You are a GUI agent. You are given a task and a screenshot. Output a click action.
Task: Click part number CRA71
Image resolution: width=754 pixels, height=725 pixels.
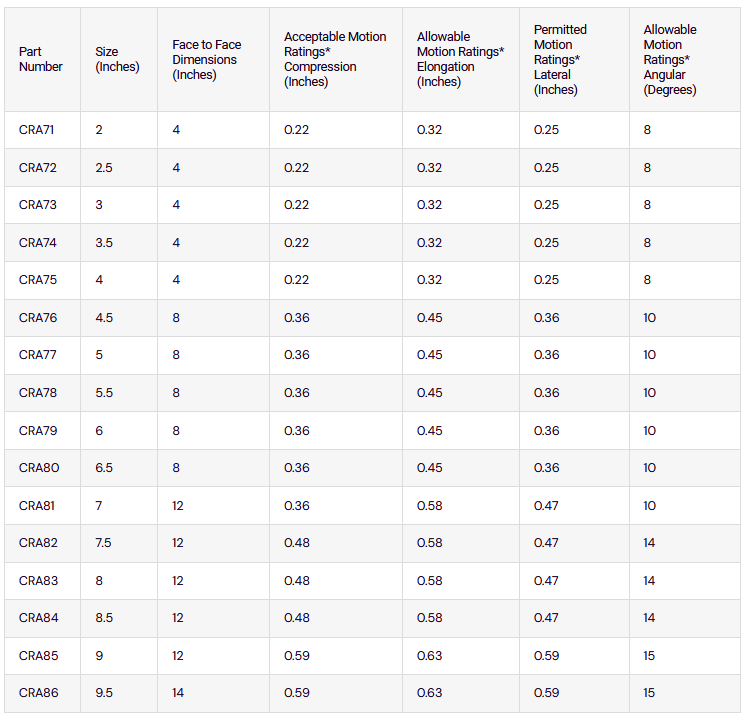(38, 130)
